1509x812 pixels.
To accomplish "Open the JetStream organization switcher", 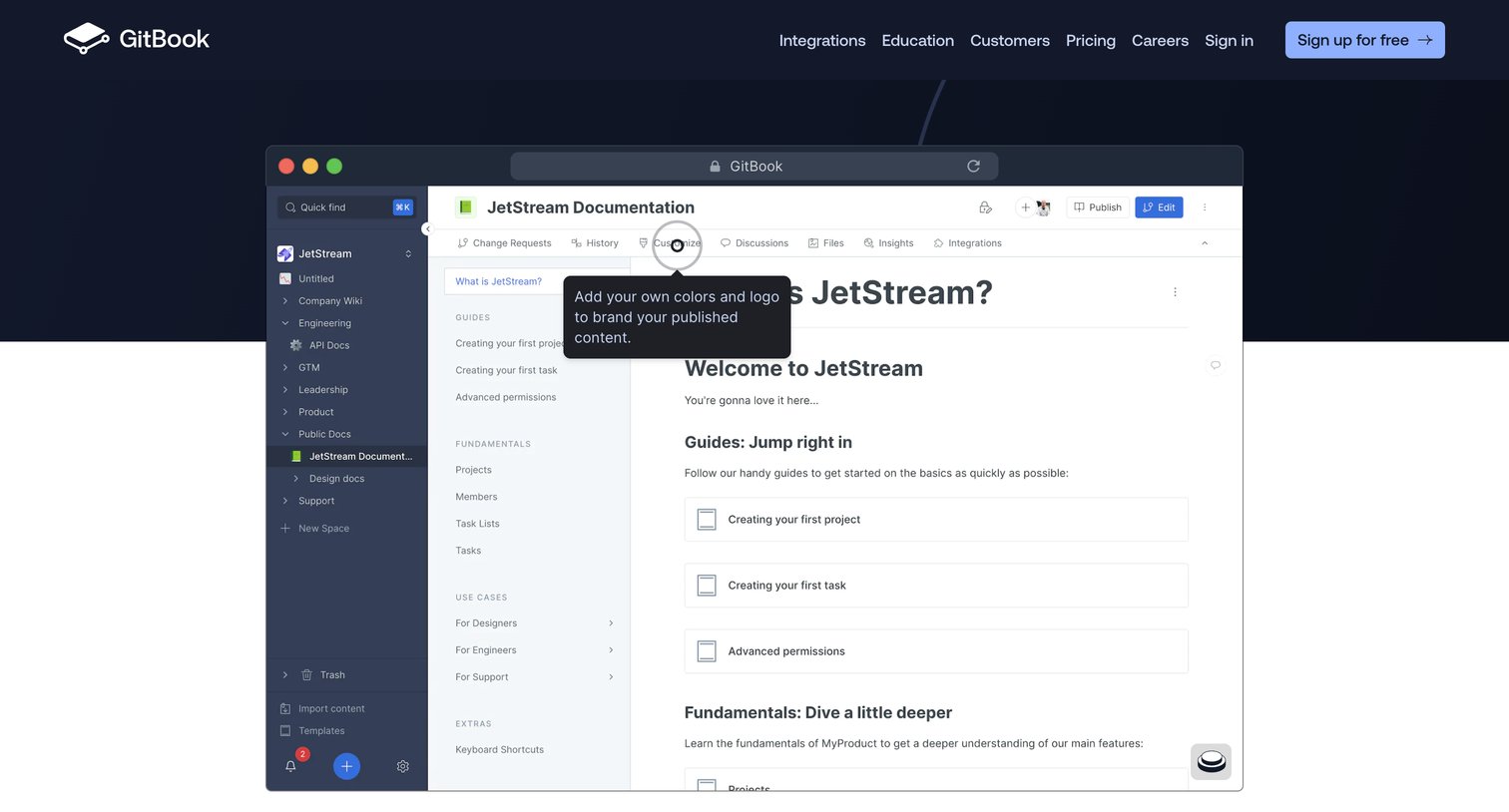I will (x=347, y=253).
